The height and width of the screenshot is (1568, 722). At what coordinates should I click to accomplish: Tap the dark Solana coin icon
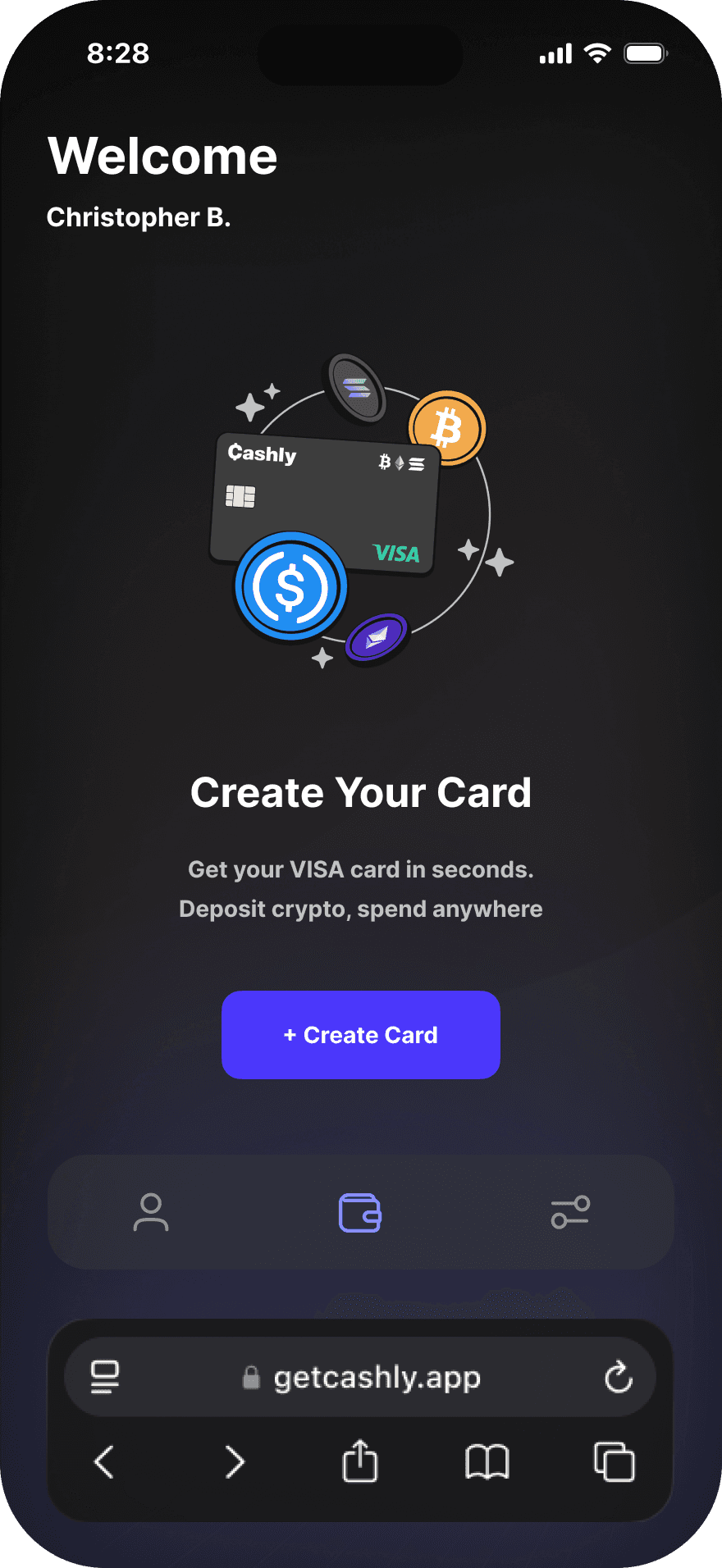357,388
